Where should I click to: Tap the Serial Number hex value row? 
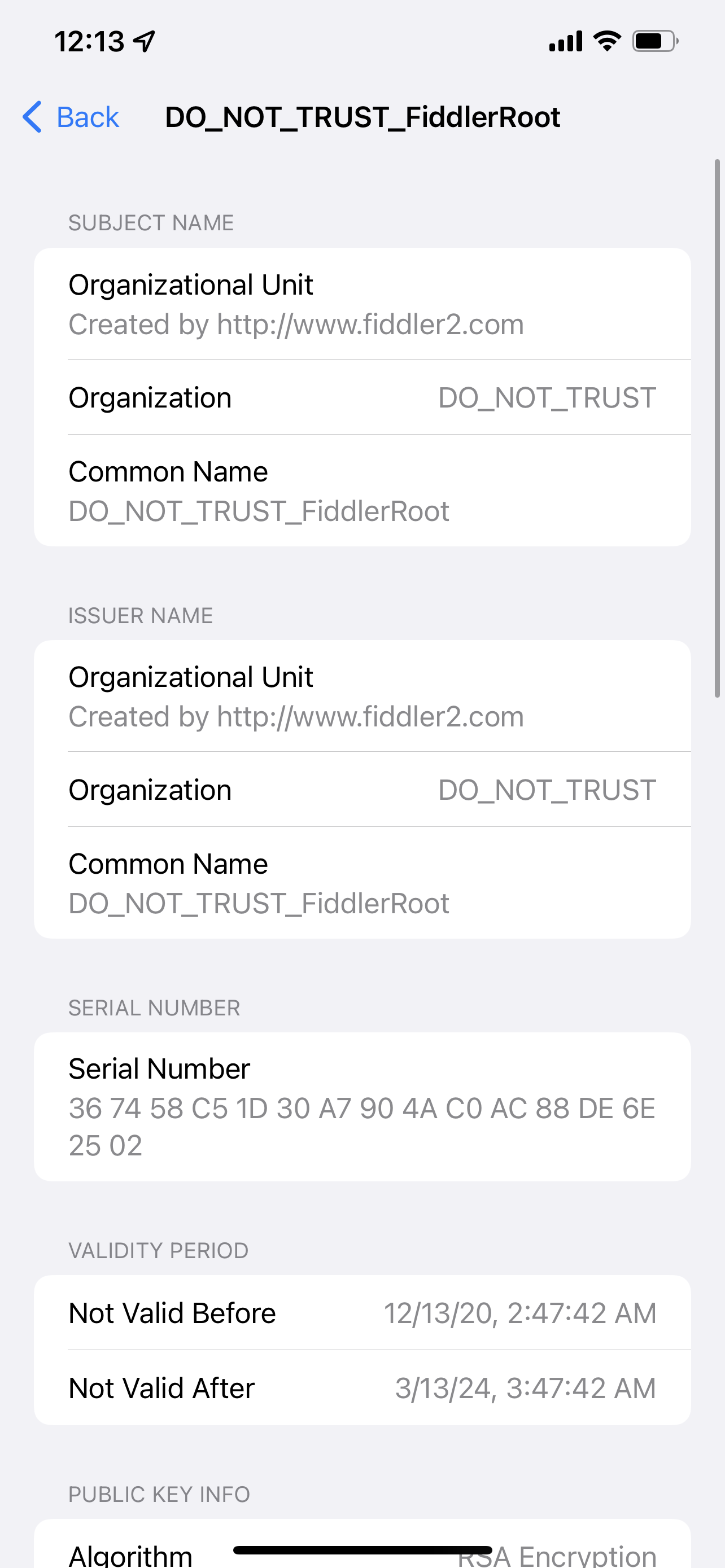362,1107
